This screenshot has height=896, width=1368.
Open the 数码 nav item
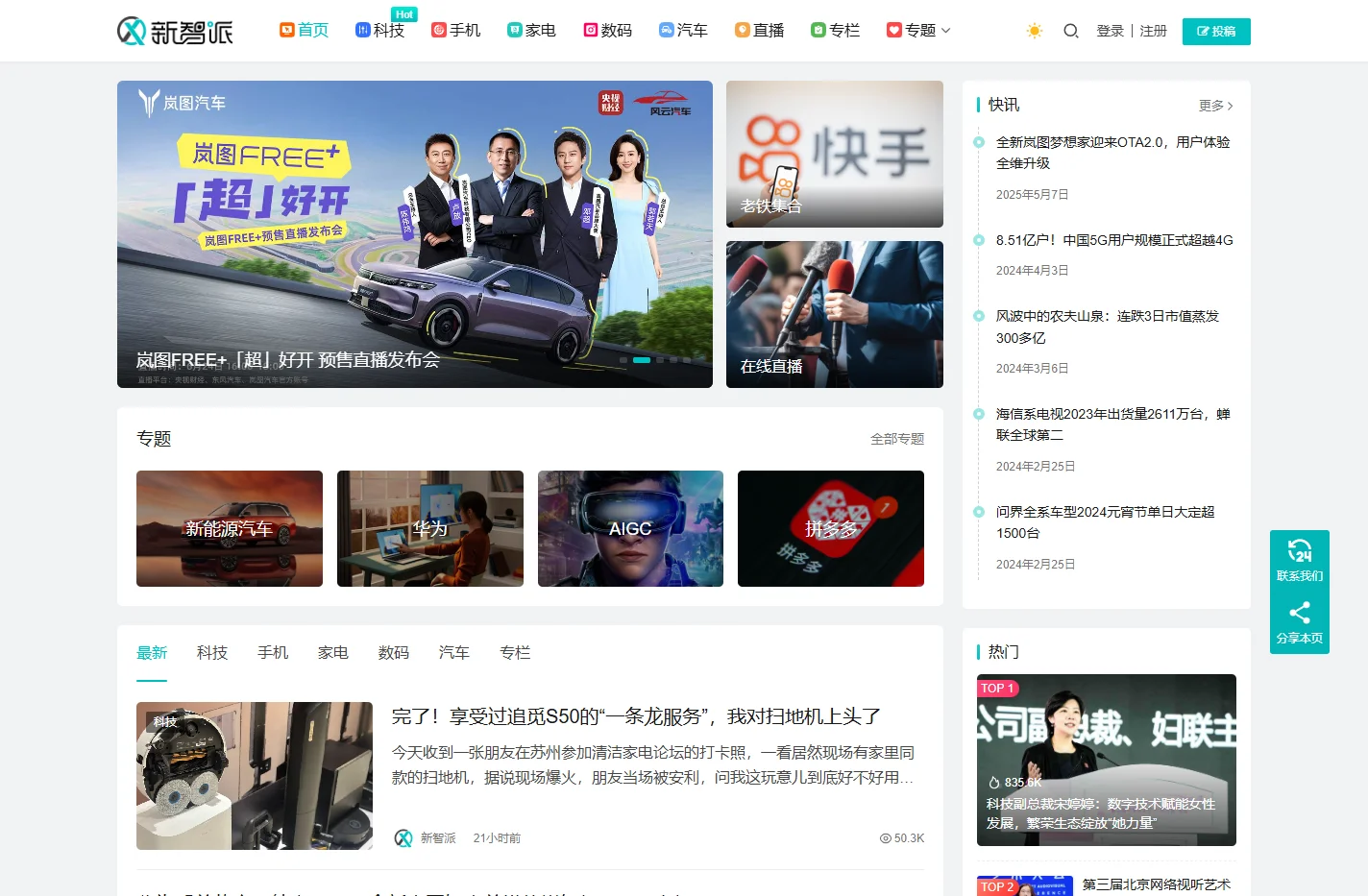[607, 31]
